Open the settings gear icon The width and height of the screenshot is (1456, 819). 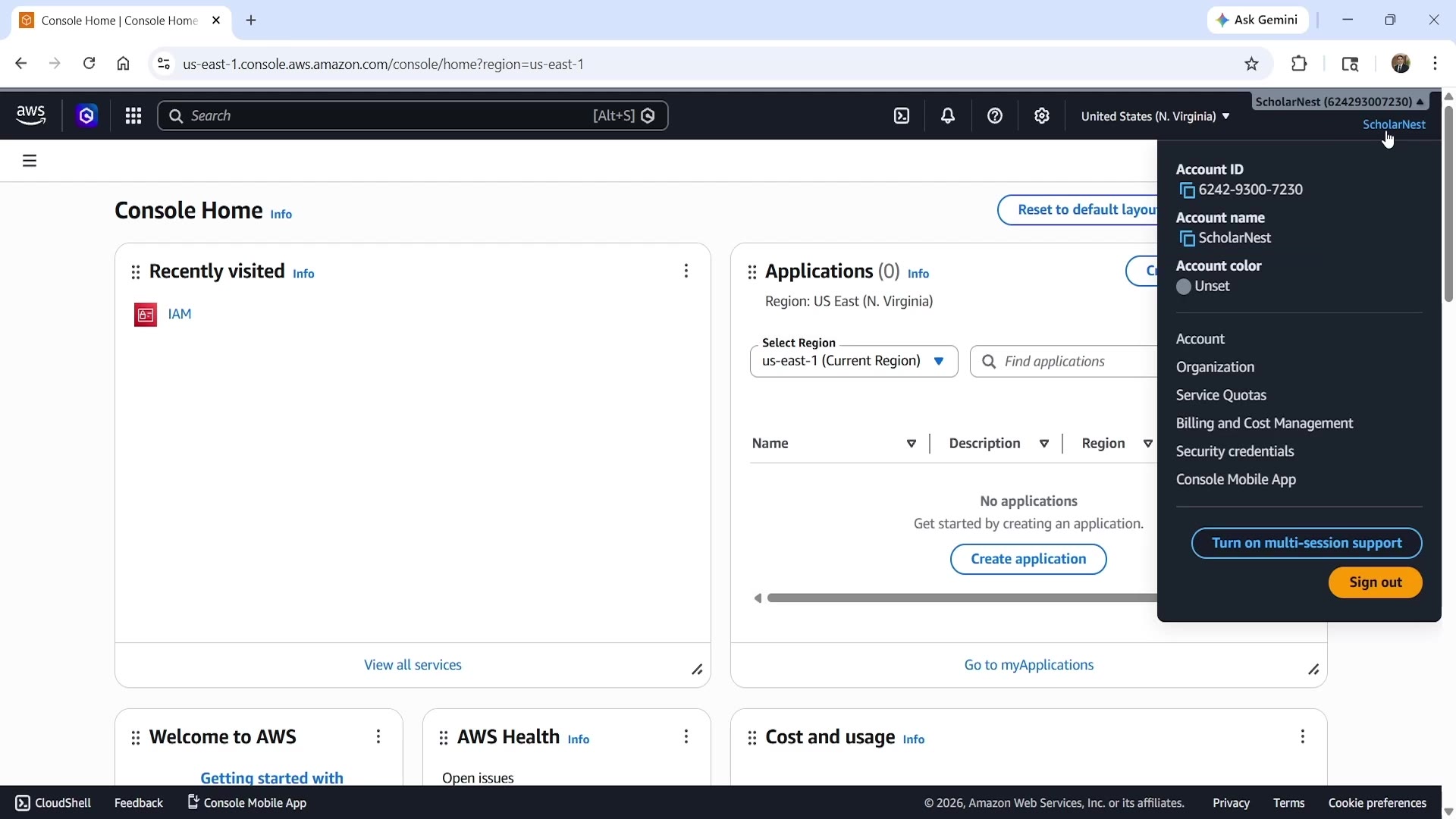[1042, 116]
